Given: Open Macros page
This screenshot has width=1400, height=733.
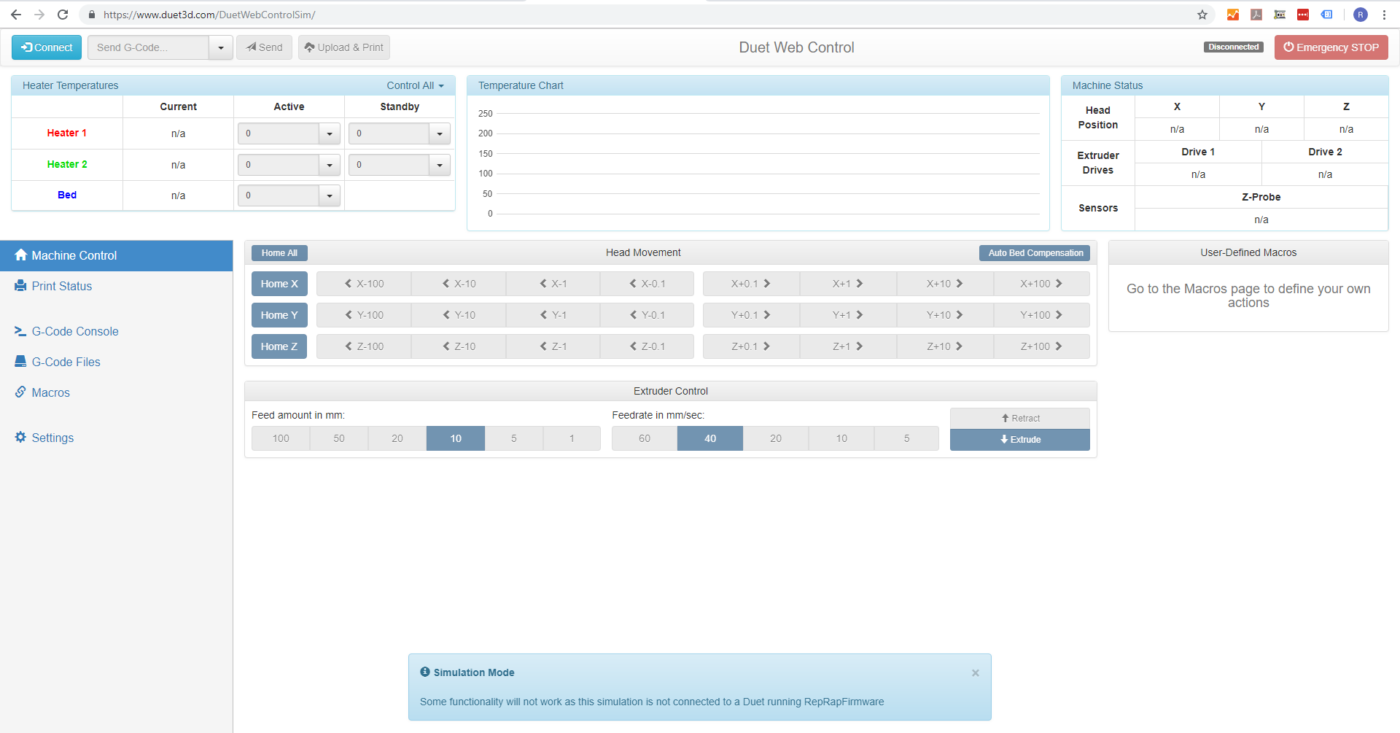Looking at the screenshot, I should tap(116, 393).
